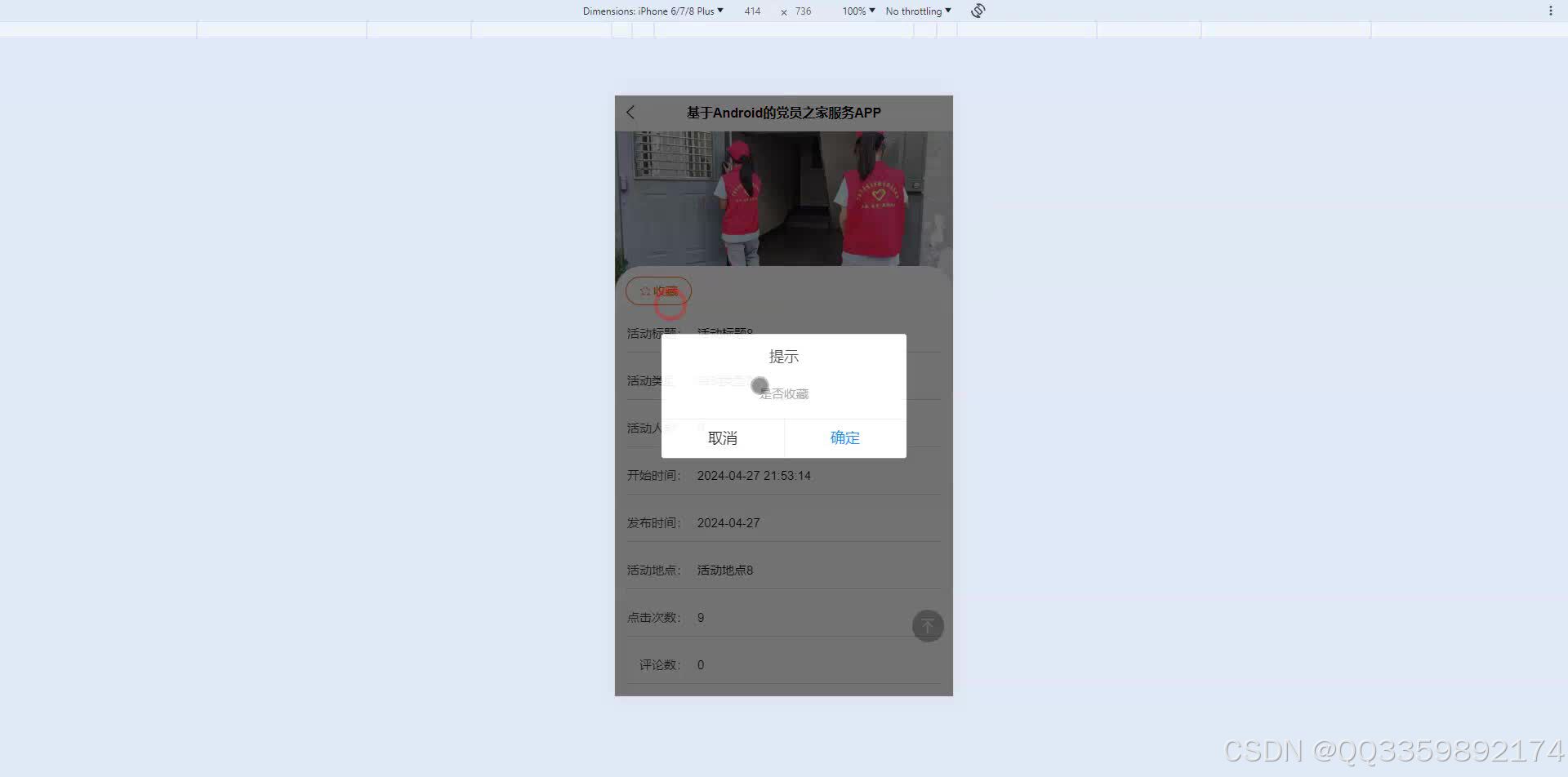Click the width field showing 414

click(x=753, y=11)
